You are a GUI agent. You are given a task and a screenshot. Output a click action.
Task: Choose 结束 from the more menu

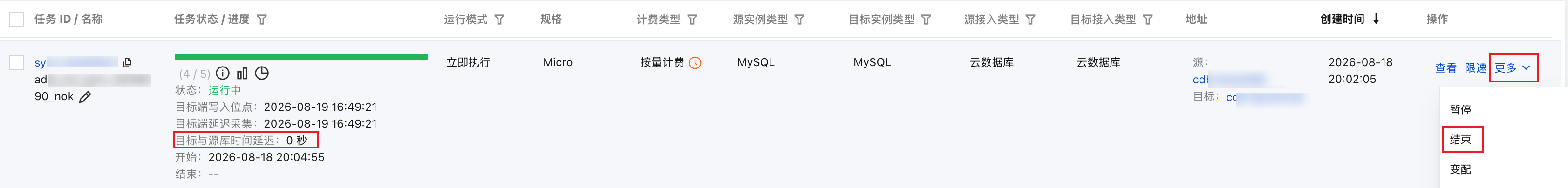coord(1461,139)
